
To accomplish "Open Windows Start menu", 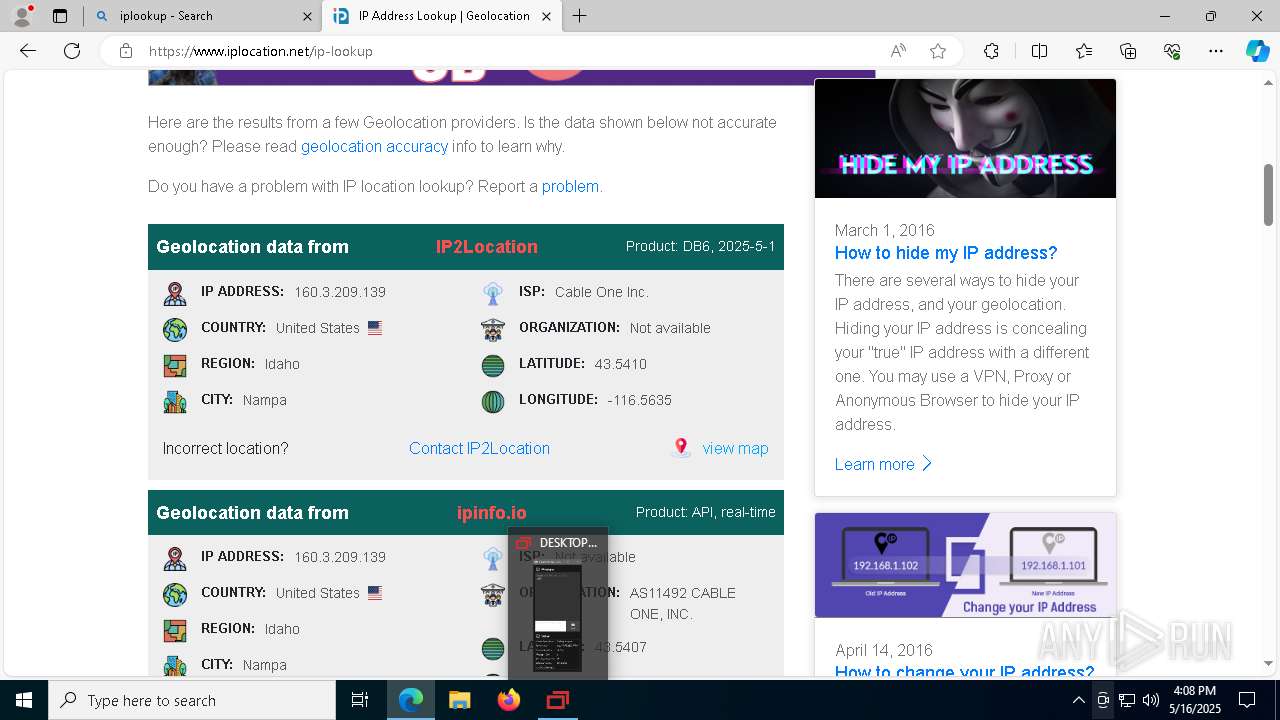I will 24,700.
